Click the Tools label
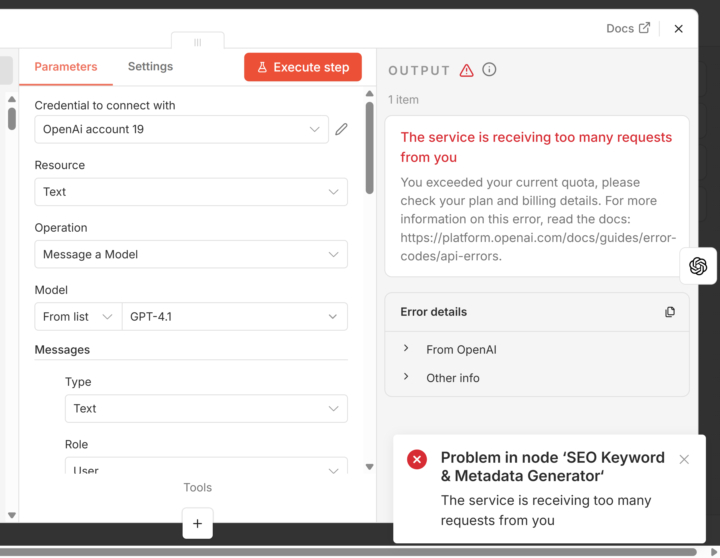720x558 pixels. 197,488
